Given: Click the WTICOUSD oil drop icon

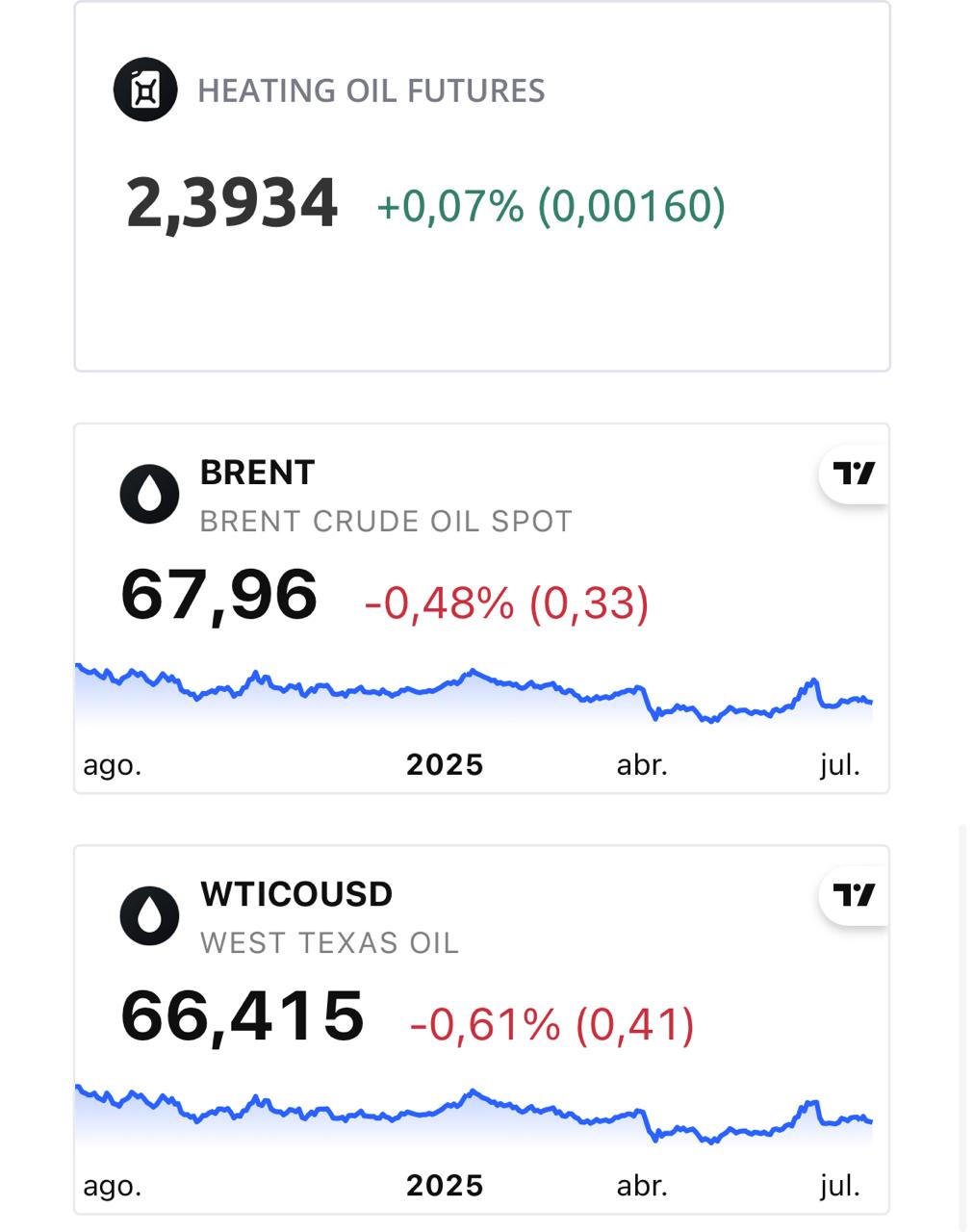Looking at the screenshot, I should pos(149,915).
